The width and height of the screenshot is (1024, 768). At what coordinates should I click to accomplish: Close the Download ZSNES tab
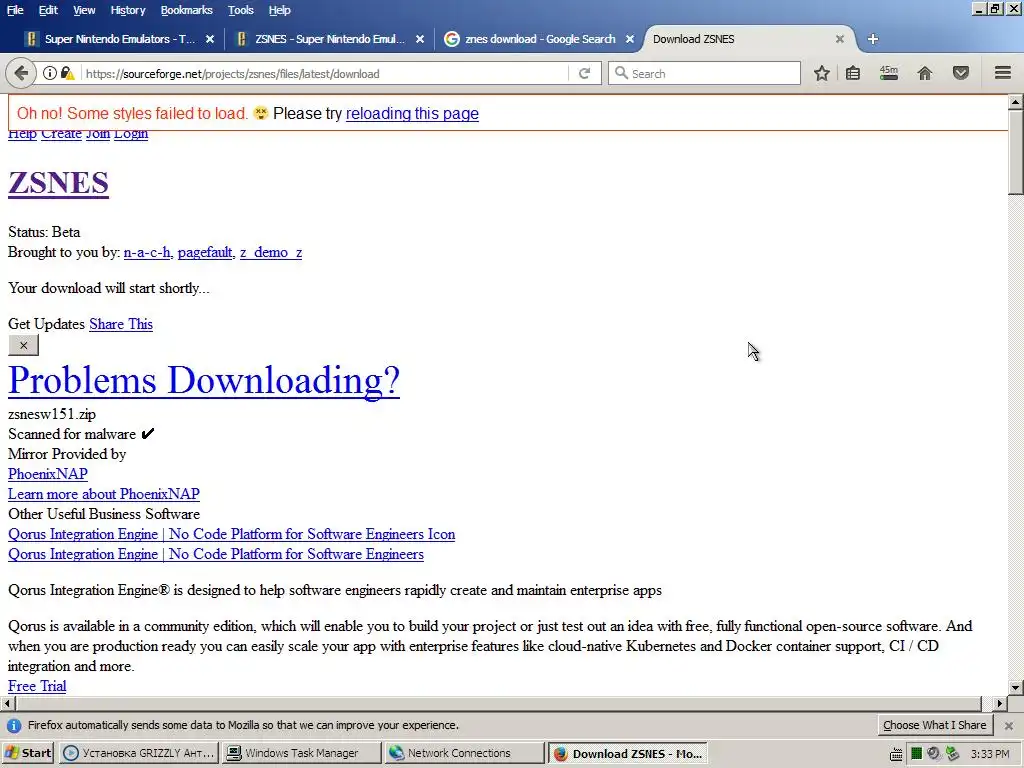point(840,39)
